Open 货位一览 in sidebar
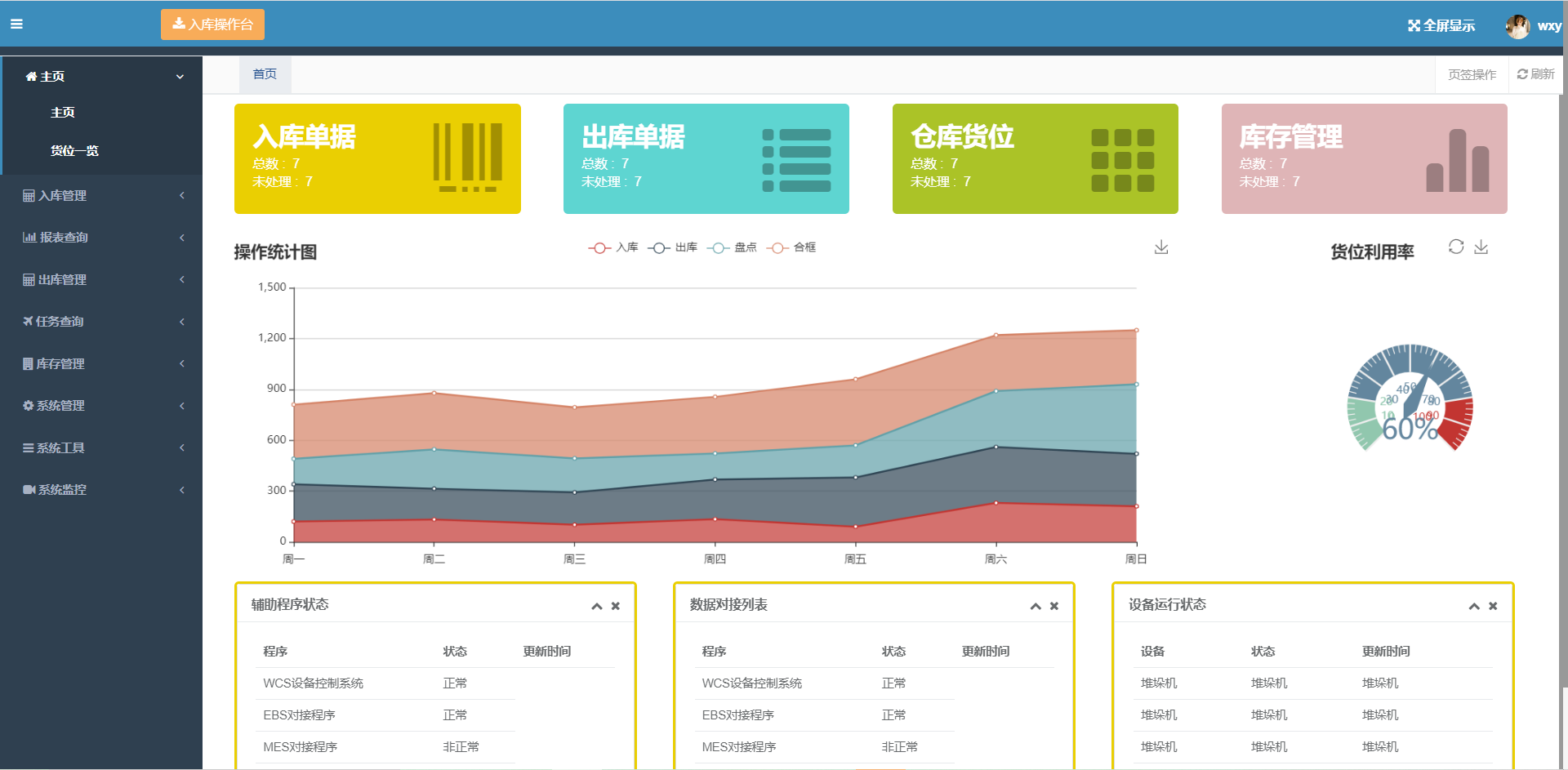The image size is (1568, 770). (x=74, y=151)
